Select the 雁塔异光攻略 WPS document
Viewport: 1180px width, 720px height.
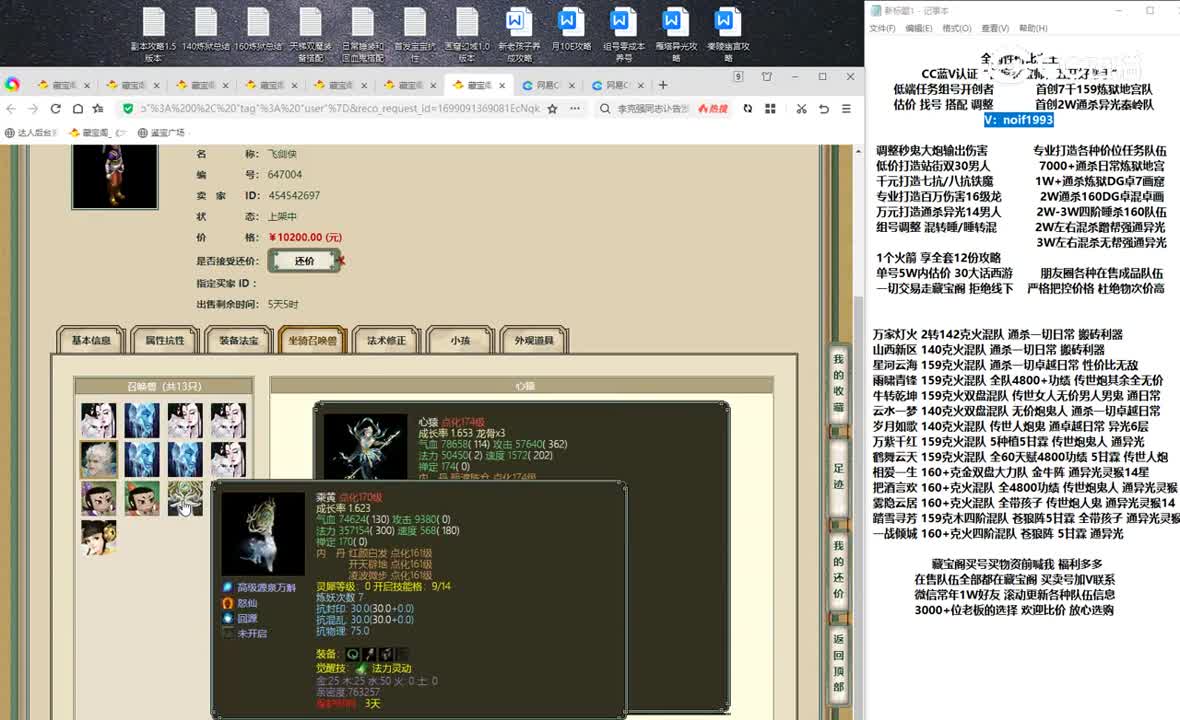[676, 35]
